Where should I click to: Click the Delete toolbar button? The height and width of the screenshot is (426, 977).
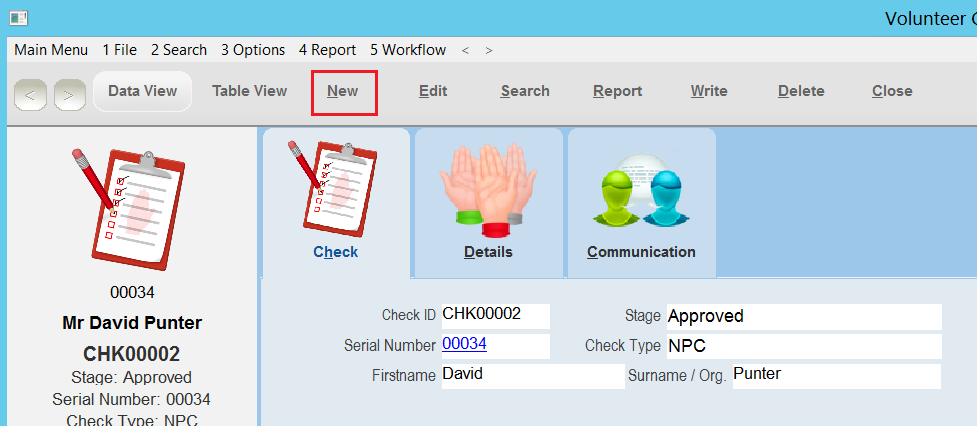pyautogui.click(x=801, y=92)
